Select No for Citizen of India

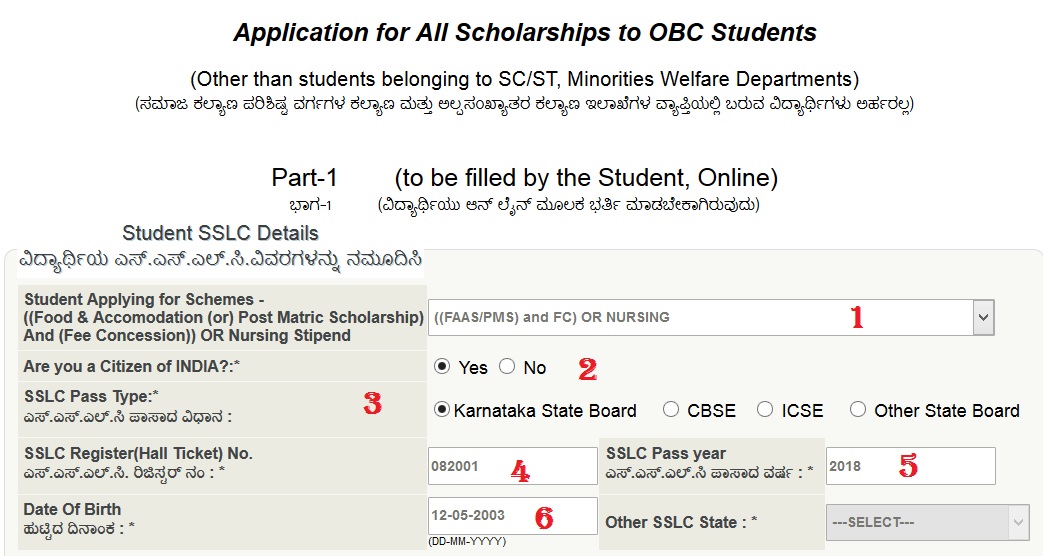pyautogui.click(x=507, y=367)
